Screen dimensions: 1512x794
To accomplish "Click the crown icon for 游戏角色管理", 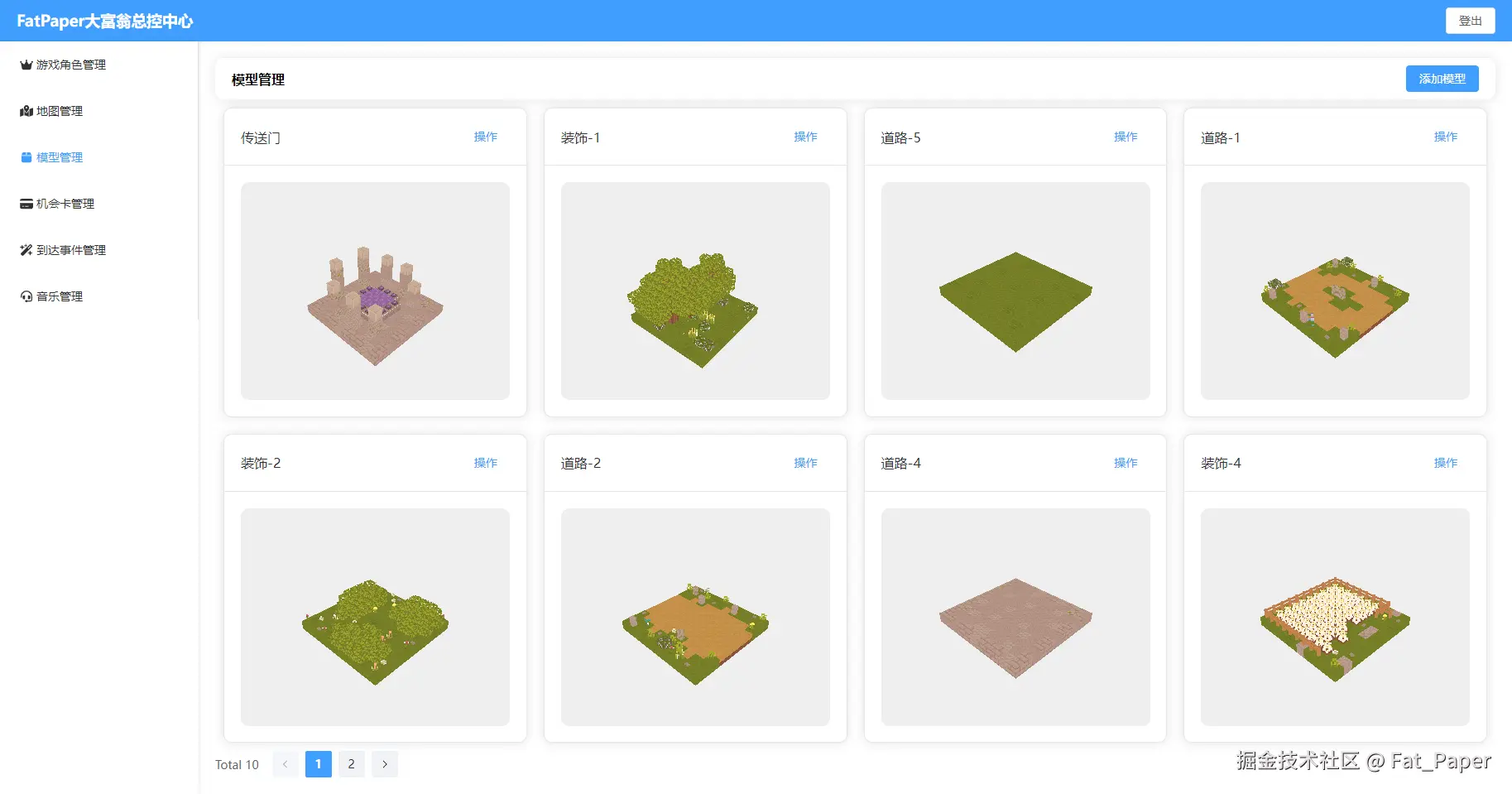I will tap(26, 65).
